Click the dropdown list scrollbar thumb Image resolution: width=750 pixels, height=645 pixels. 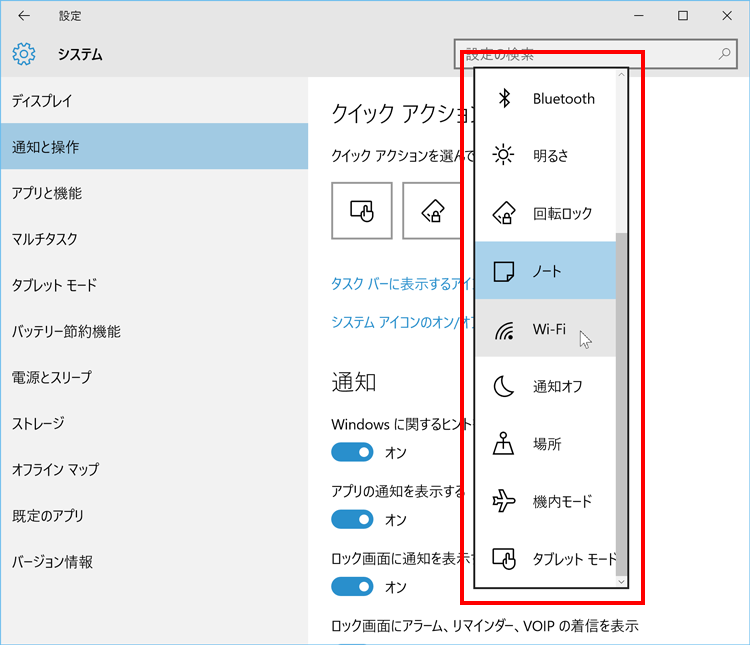click(x=621, y=400)
